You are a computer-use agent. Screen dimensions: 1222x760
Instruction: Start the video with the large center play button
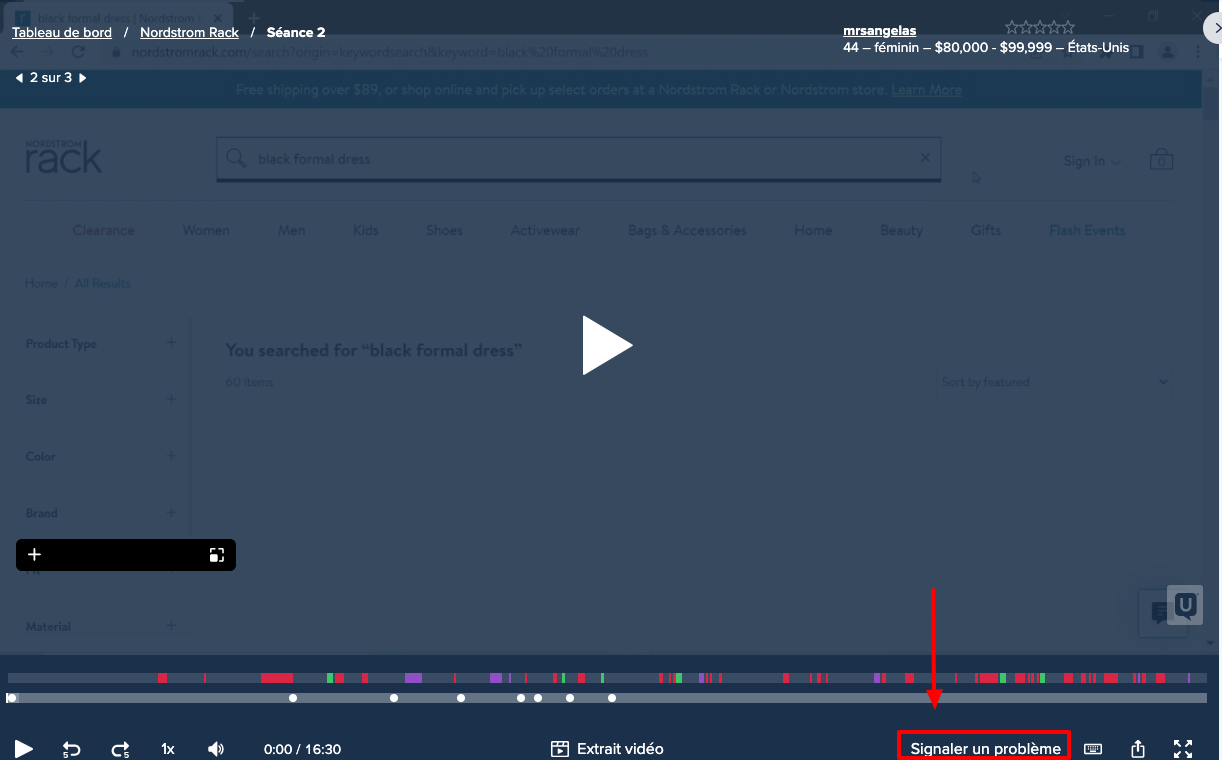607,346
